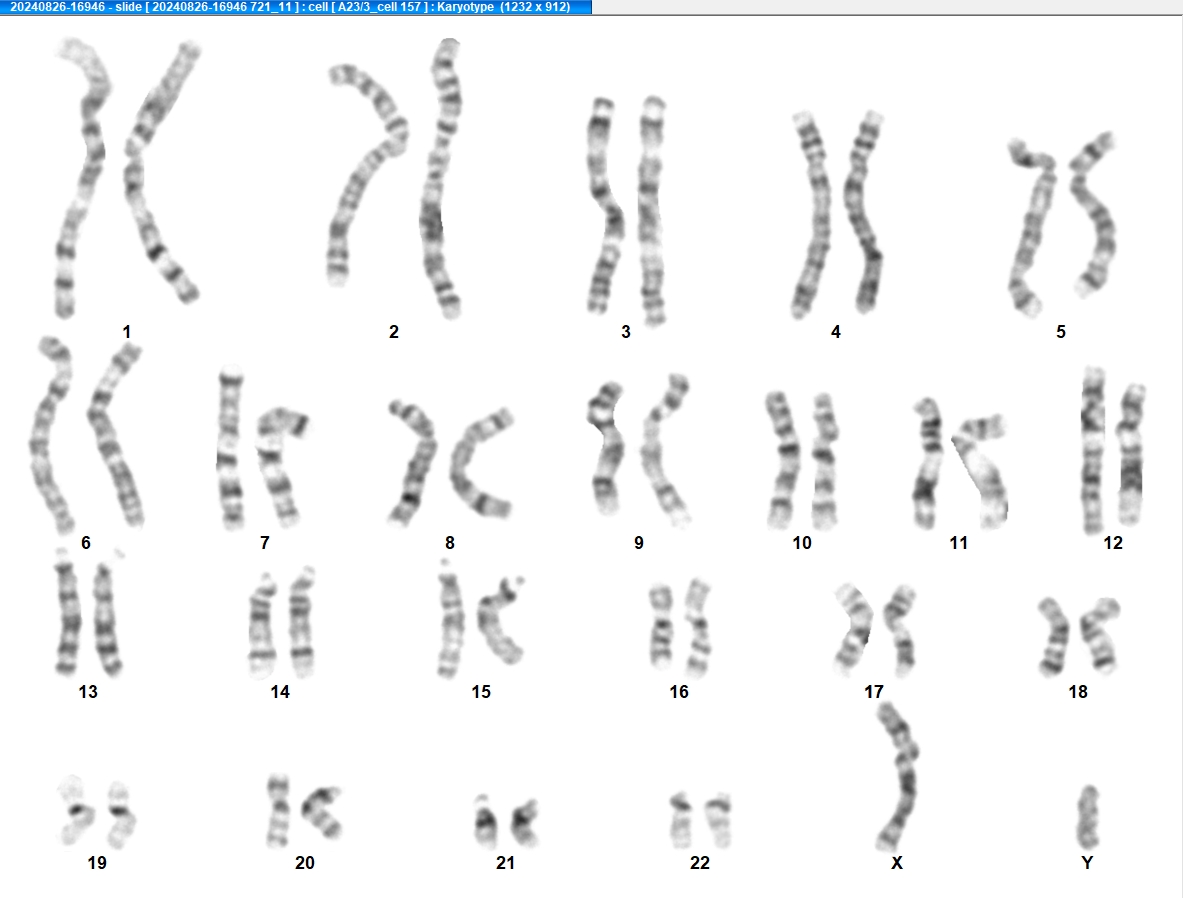1183x898 pixels.
Task: Select the left chromosome 3 homolog
Action: tap(605, 205)
